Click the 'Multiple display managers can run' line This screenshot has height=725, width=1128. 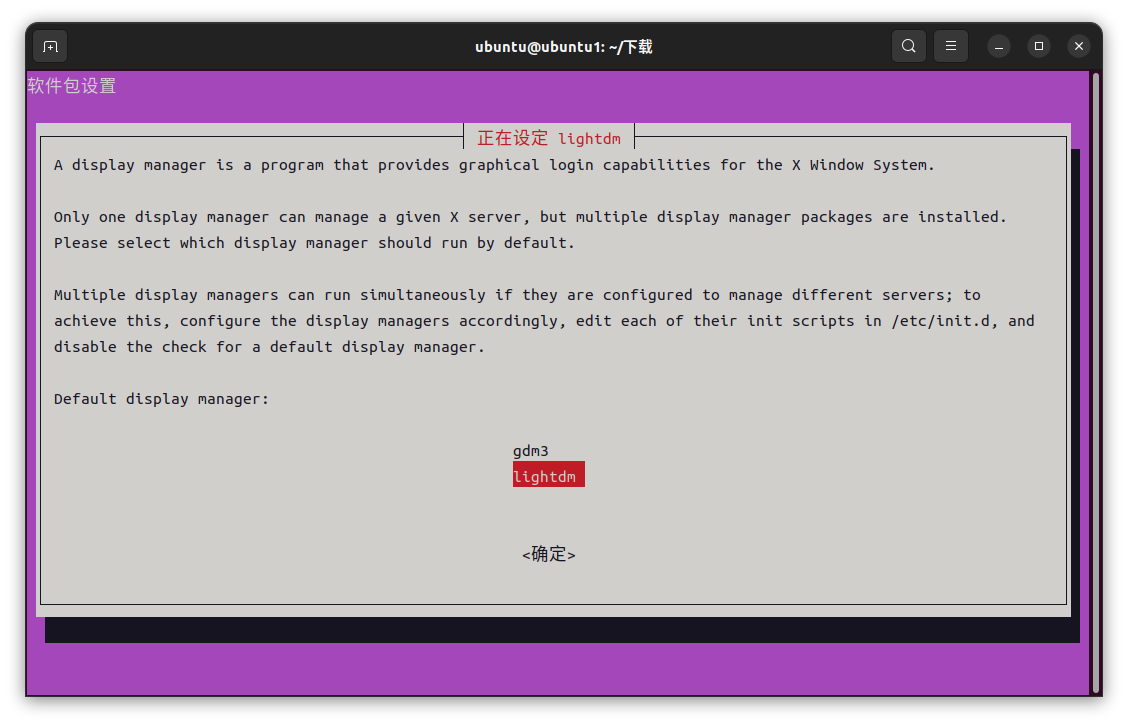pyautogui.click(x=517, y=295)
